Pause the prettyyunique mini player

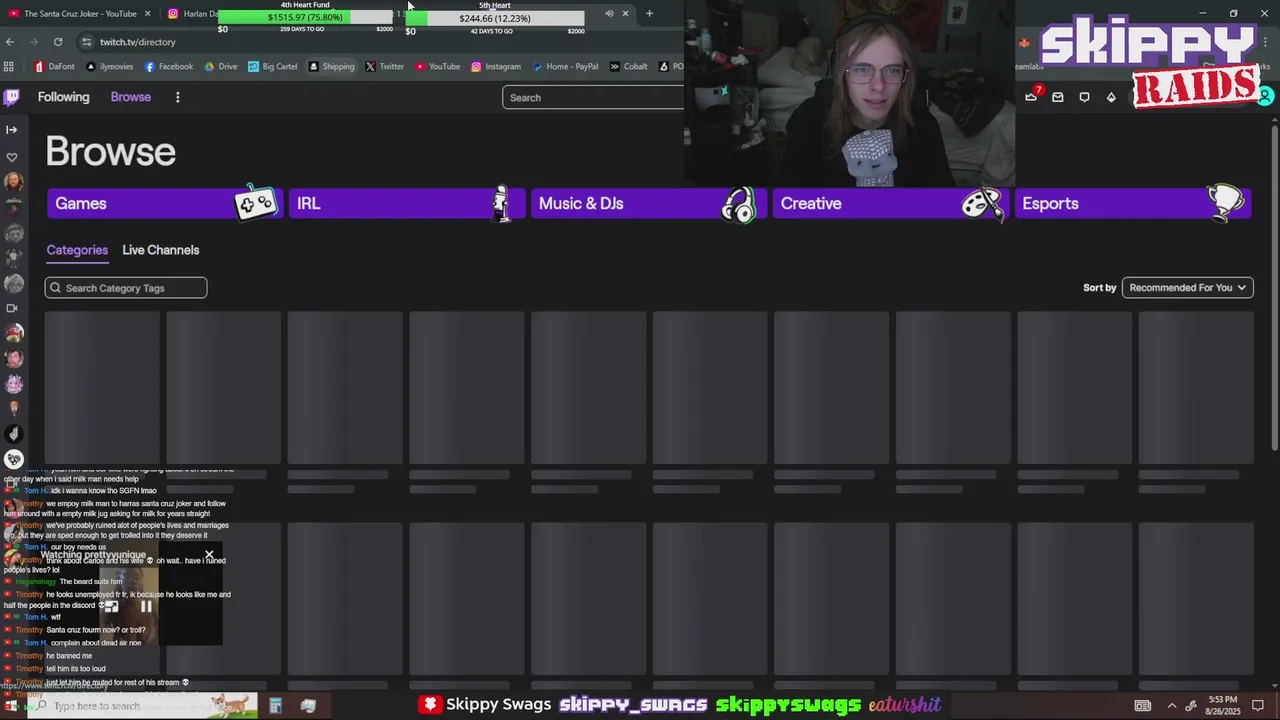pyautogui.click(x=146, y=606)
